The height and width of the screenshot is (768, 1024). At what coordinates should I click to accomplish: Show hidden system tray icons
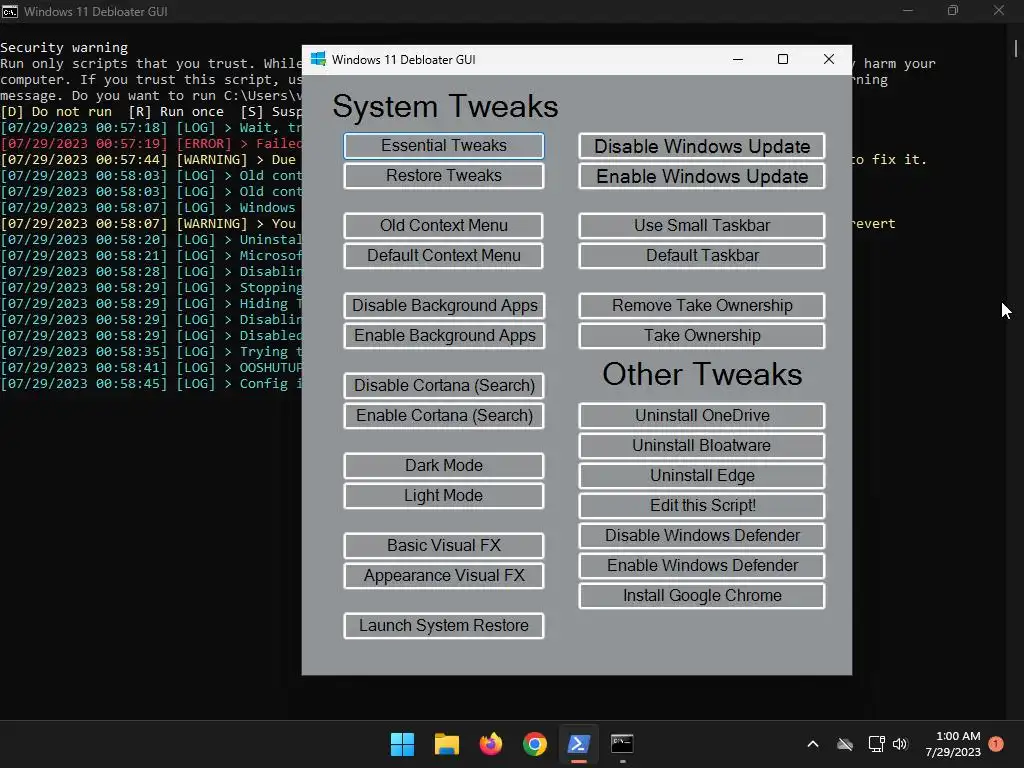[x=813, y=744]
